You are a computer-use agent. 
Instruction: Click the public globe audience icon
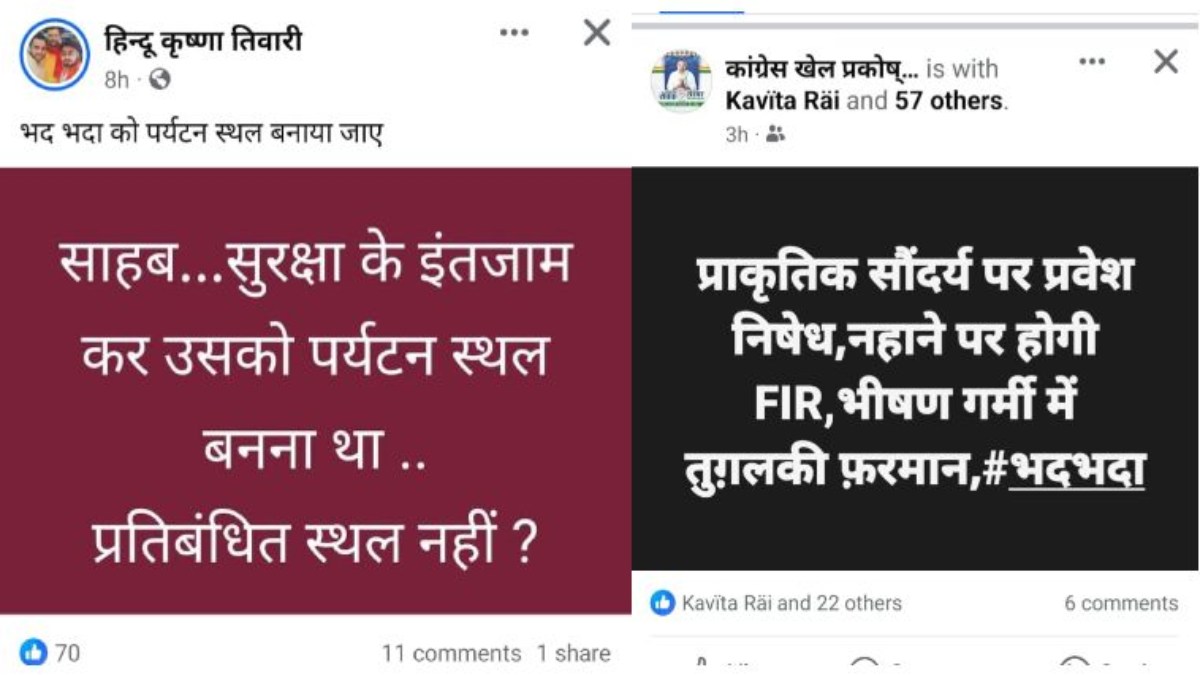pyautogui.click(x=160, y=79)
